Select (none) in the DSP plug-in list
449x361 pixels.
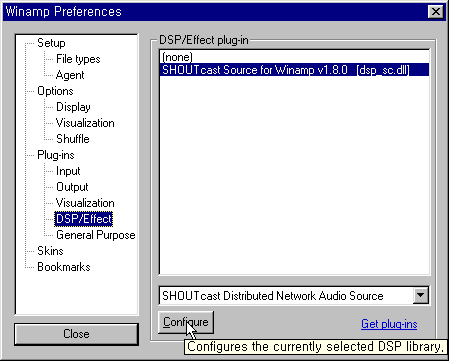(294, 57)
